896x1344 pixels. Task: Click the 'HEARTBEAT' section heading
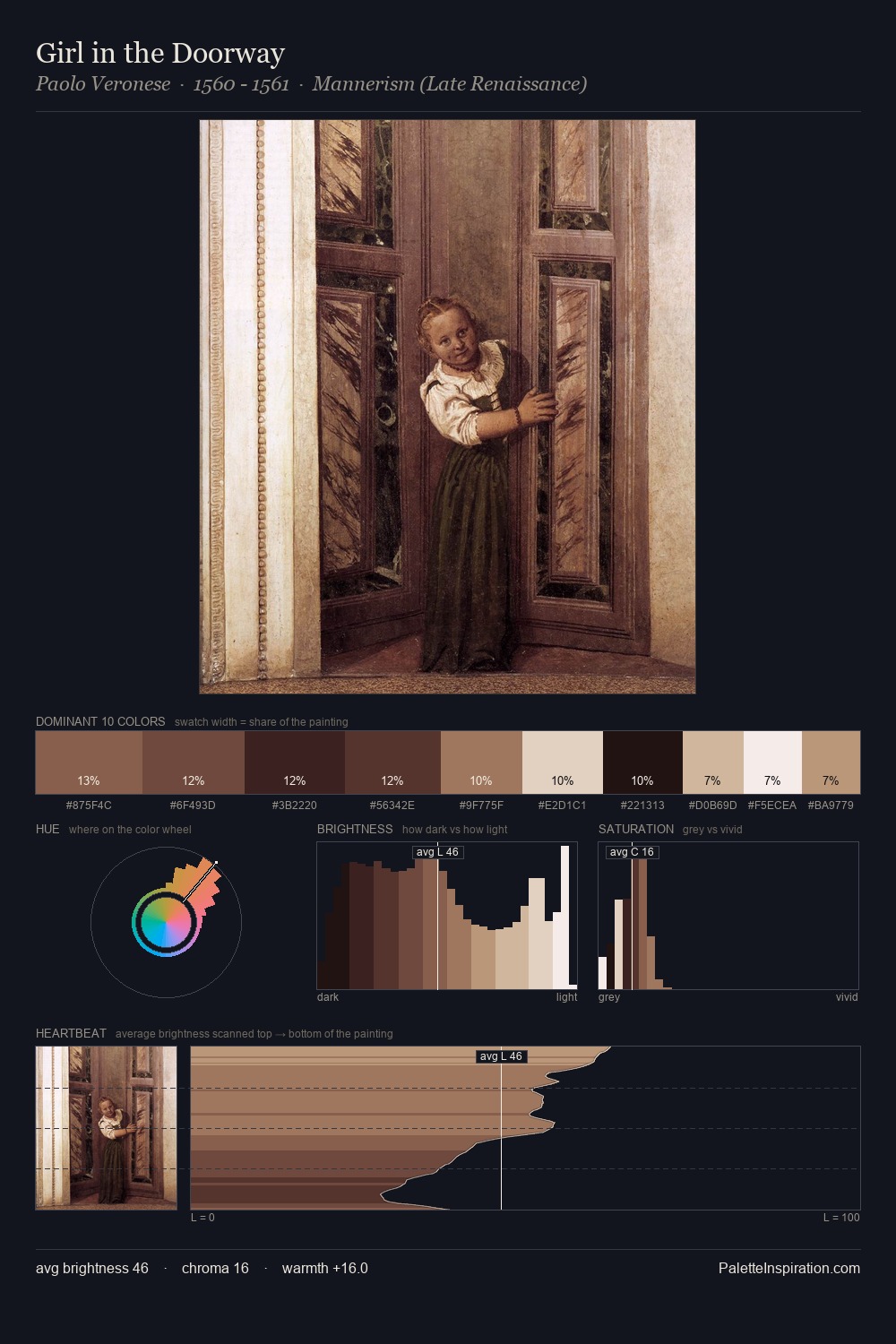click(x=71, y=1033)
